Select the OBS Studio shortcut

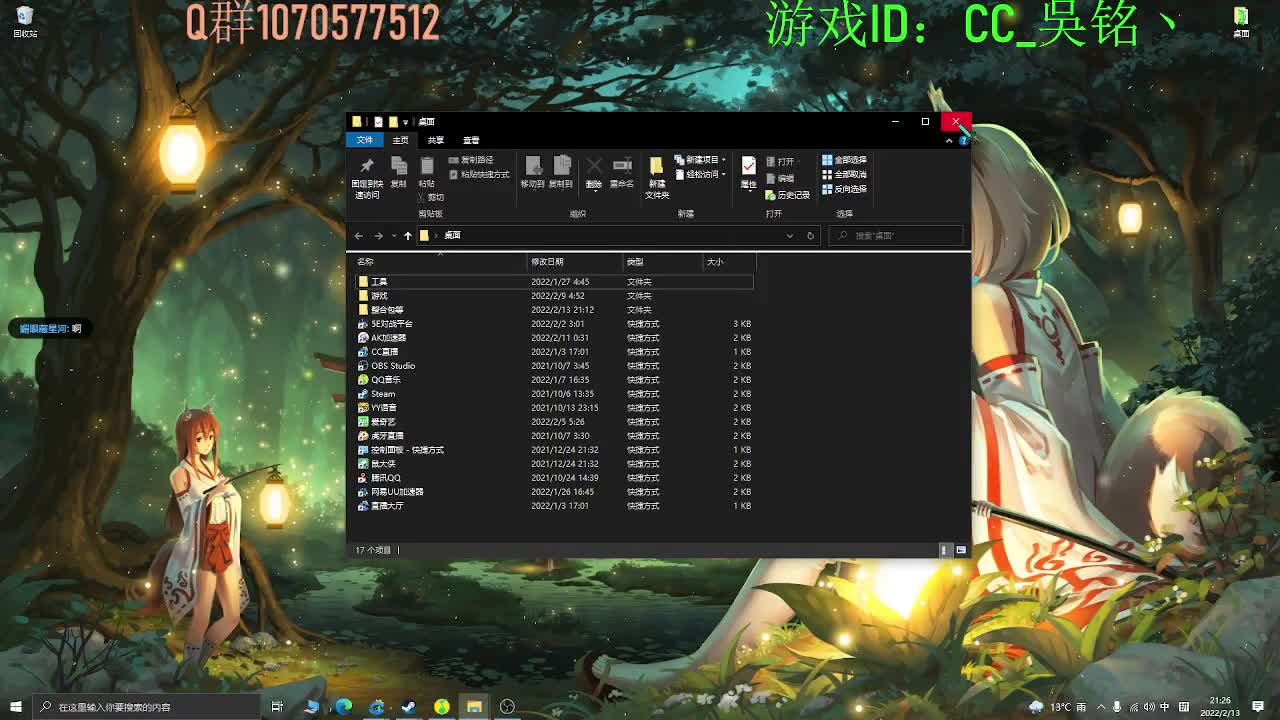click(392, 366)
